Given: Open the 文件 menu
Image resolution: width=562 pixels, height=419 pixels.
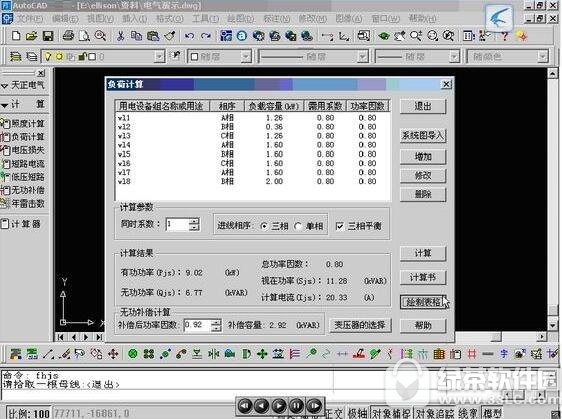Looking at the screenshot, I should (30, 19).
